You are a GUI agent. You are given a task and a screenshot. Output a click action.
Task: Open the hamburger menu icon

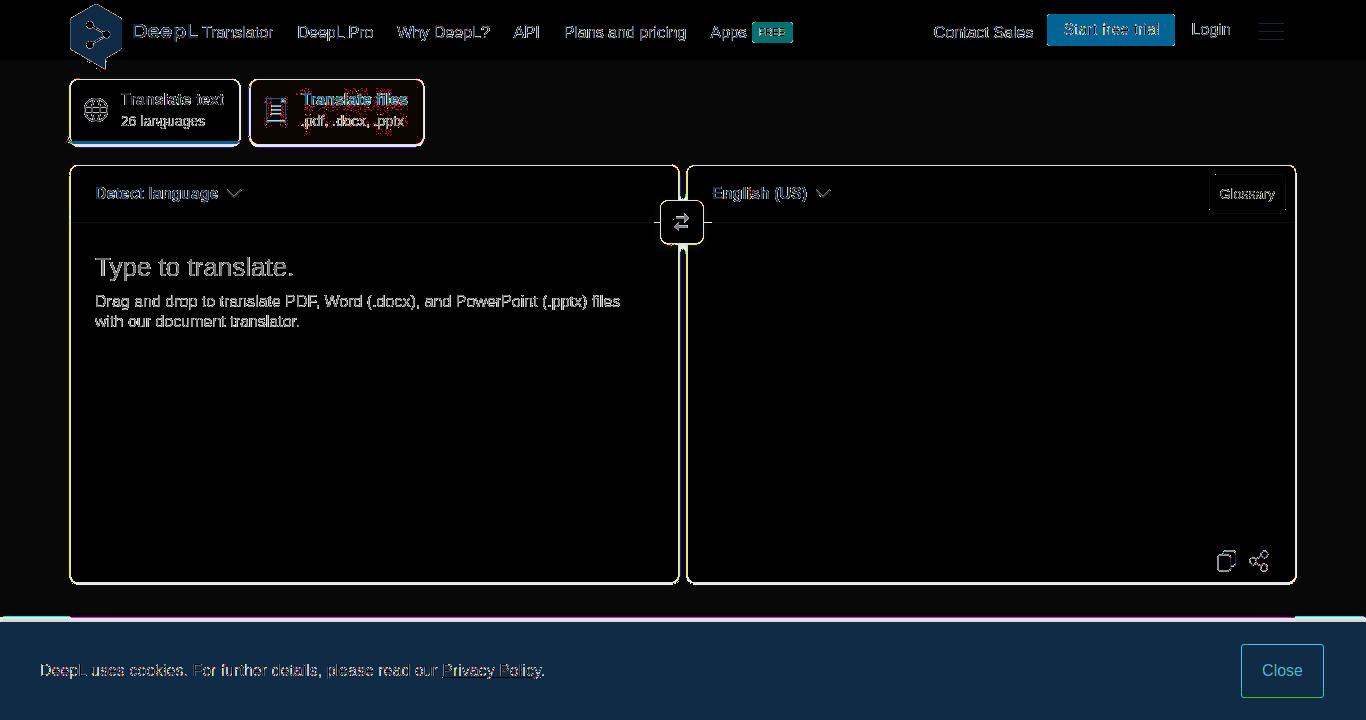[x=1271, y=31]
